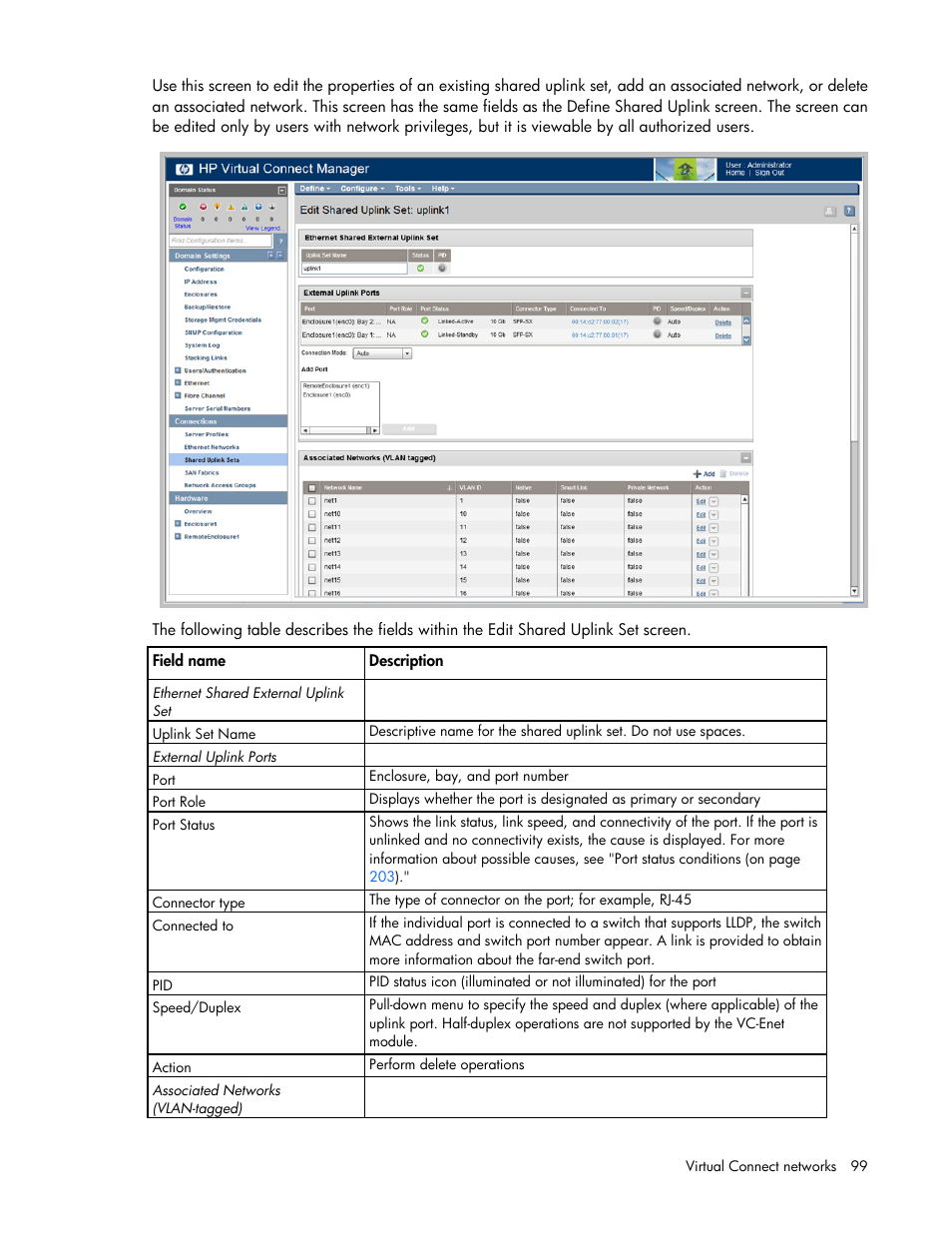
Task: Edit the net11 network
Action: click(x=701, y=528)
